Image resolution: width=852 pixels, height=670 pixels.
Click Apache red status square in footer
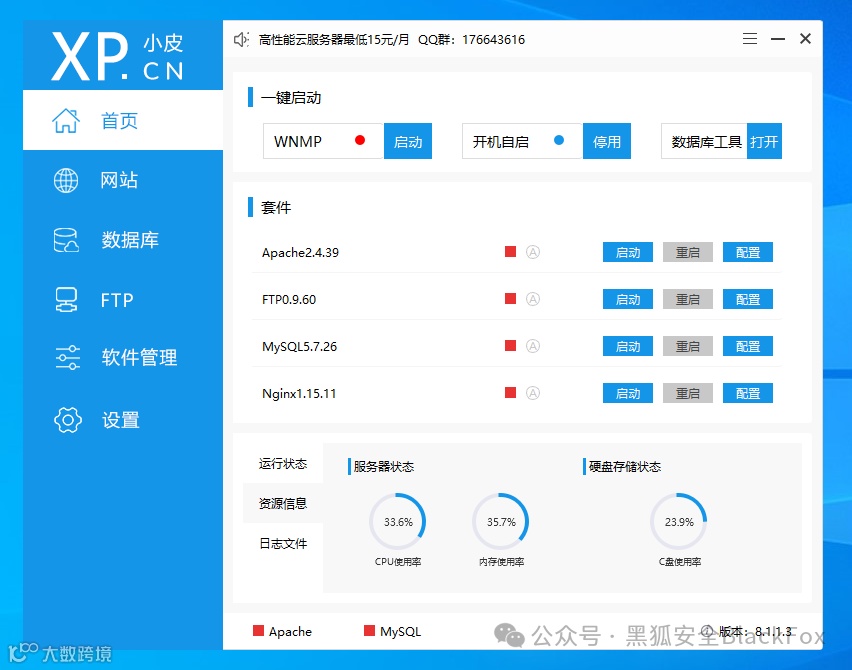pyautogui.click(x=259, y=630)
